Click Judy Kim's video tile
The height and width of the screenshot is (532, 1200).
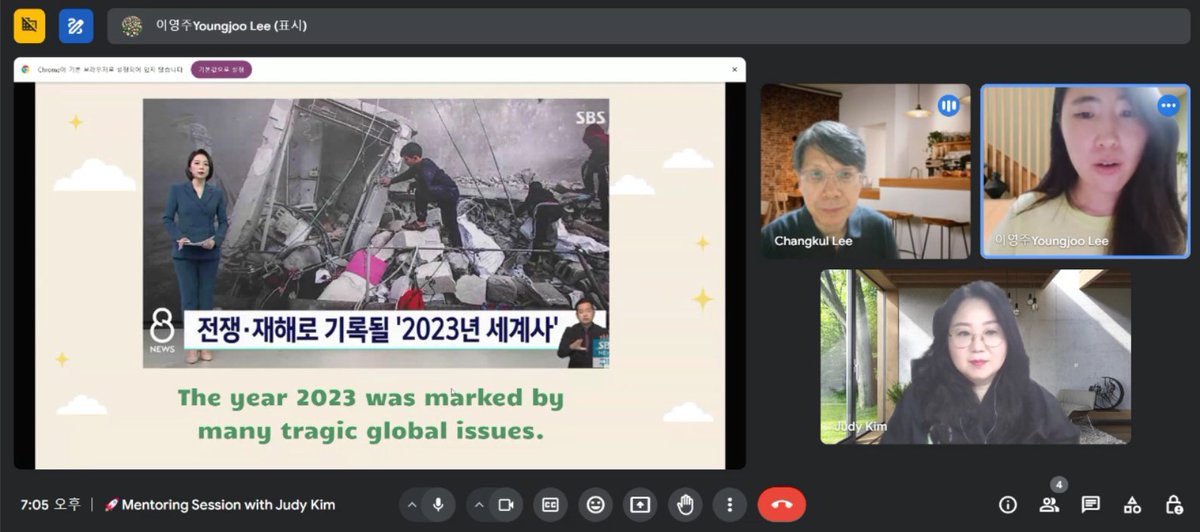pos(975,356)
